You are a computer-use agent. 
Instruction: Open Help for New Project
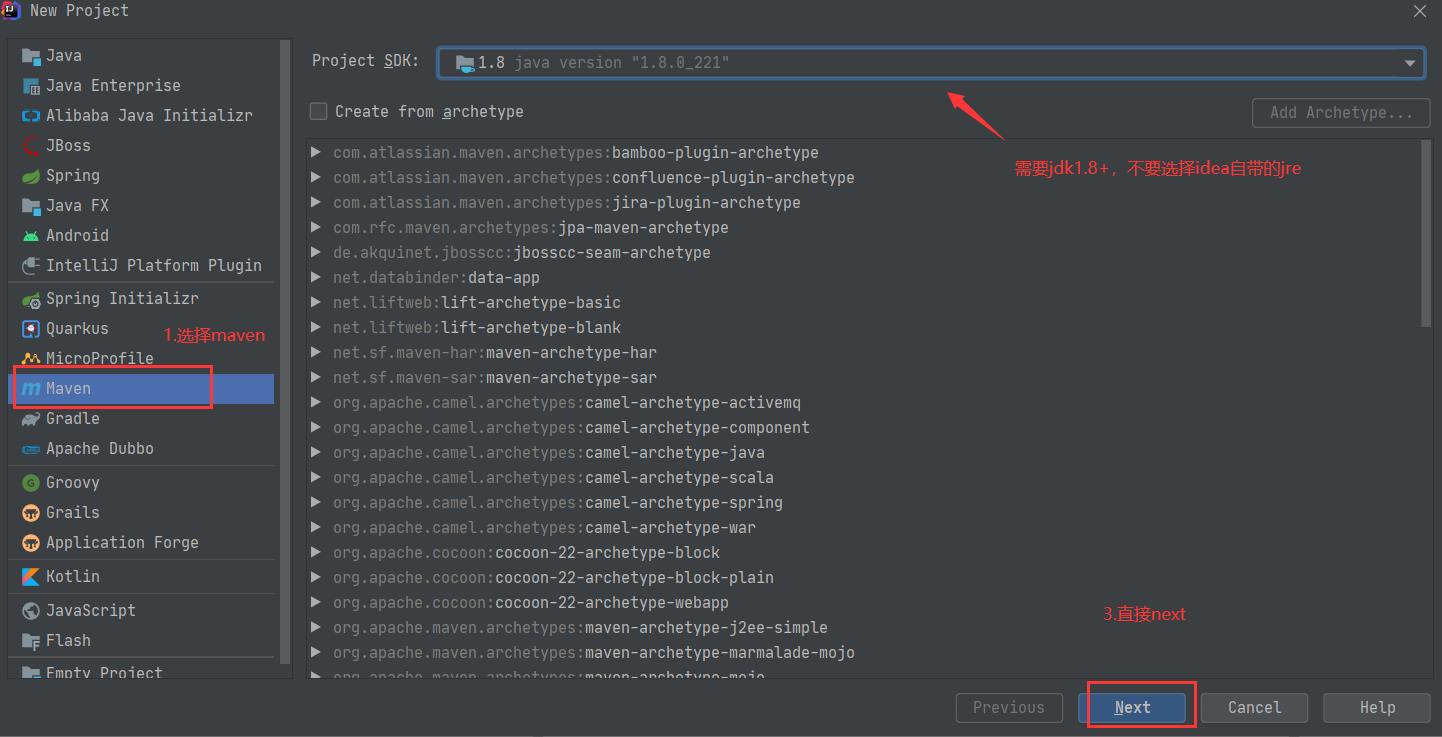click(x=1377, y=708)
